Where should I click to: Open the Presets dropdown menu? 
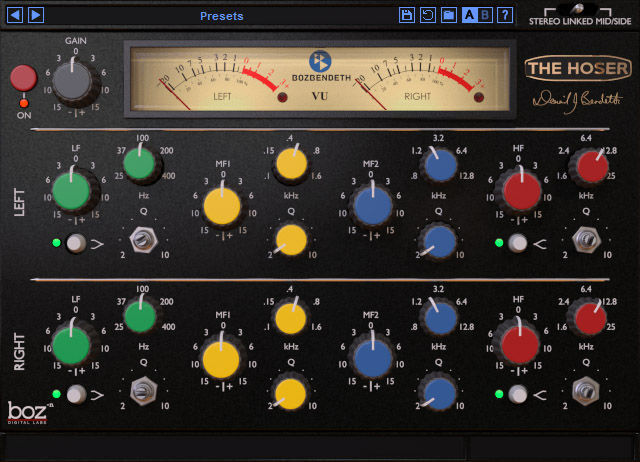[x=221, y=16]
